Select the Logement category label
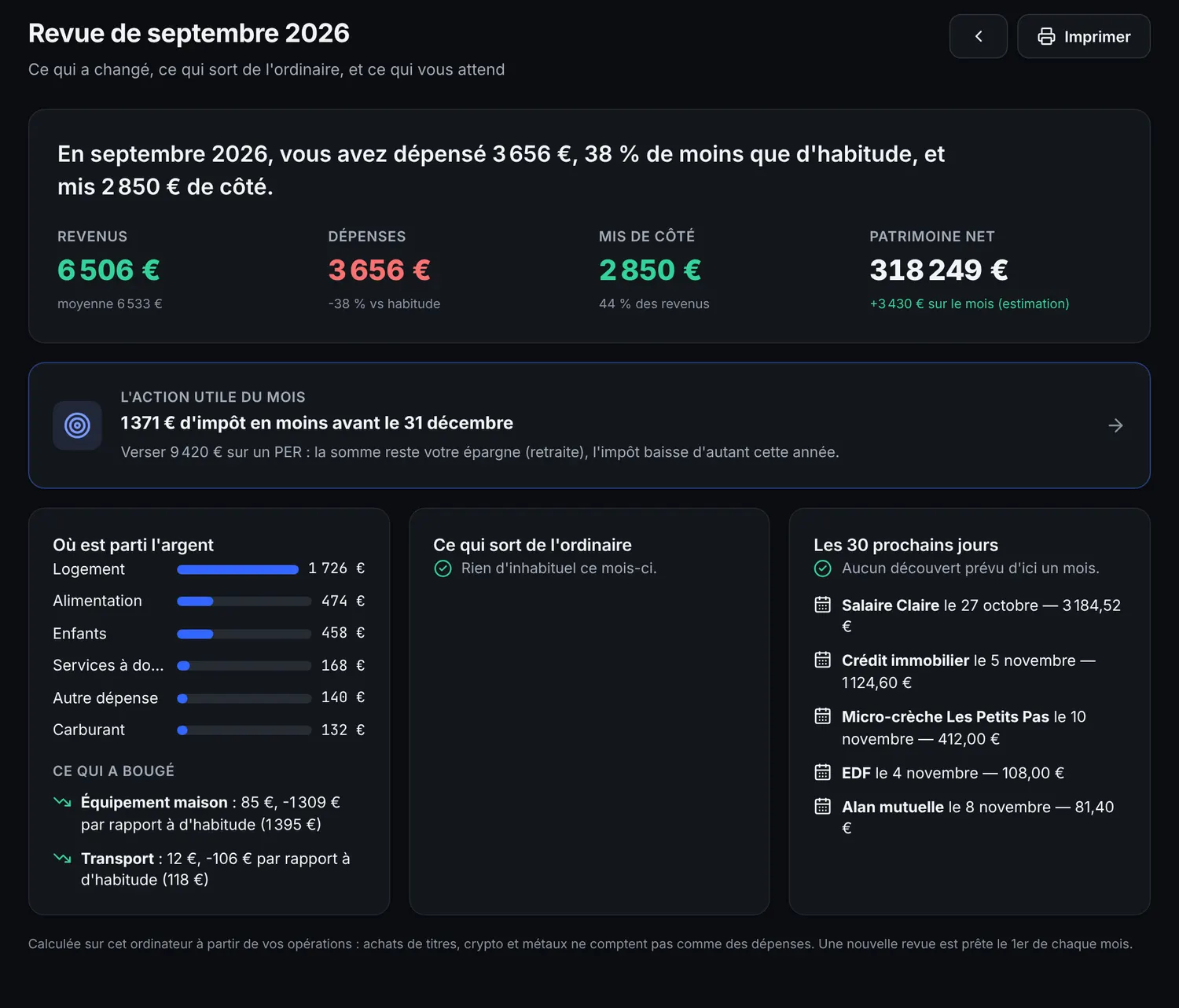Image resolution: width=1179 pixels, height=1008 pixels. pyautogui.click(x=89, y=569)
